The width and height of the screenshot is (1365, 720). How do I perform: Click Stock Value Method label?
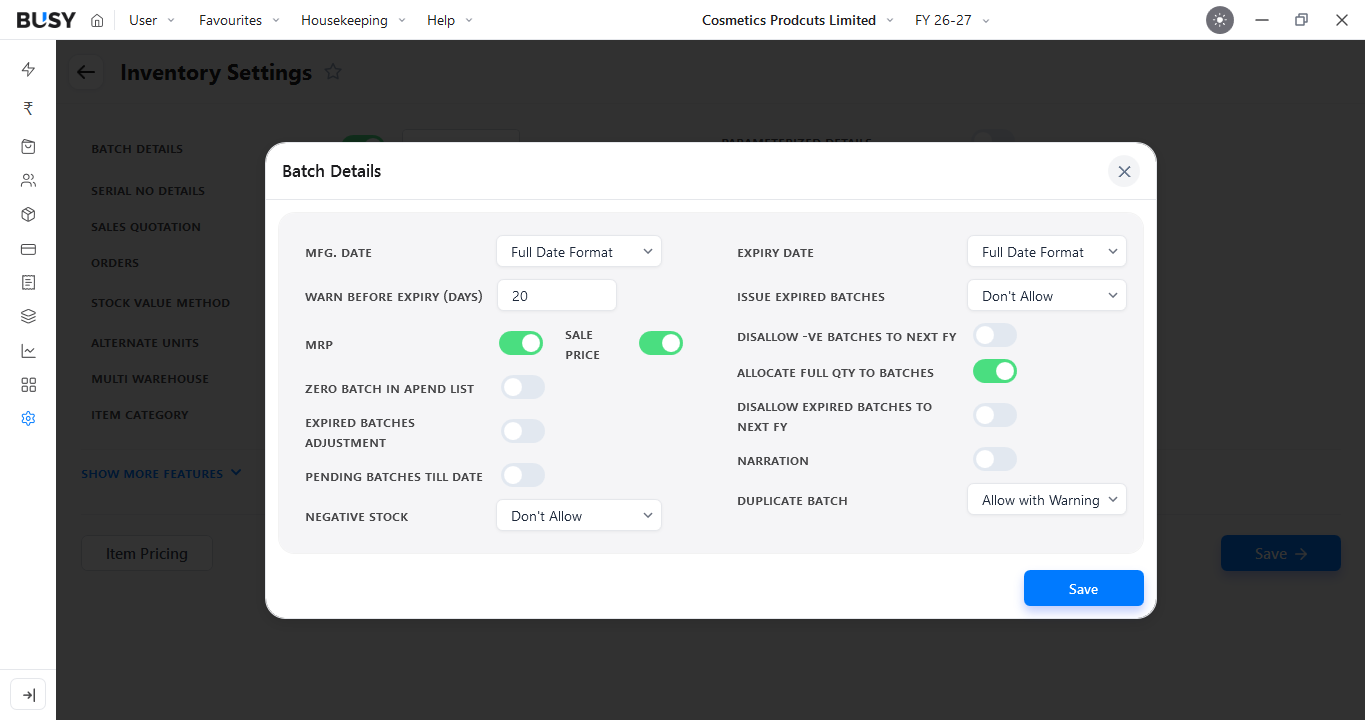(x=161, y=303)
